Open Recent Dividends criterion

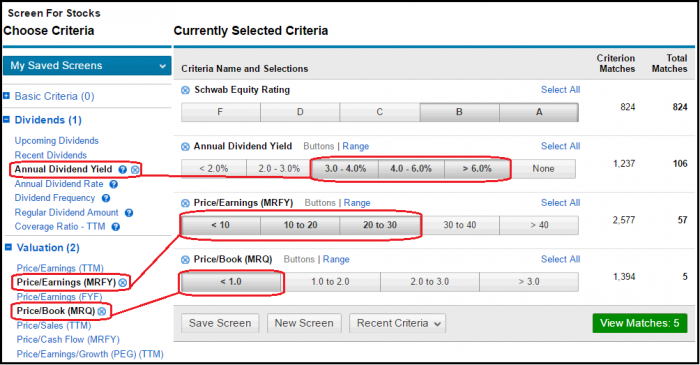click(x=50, y=155)
